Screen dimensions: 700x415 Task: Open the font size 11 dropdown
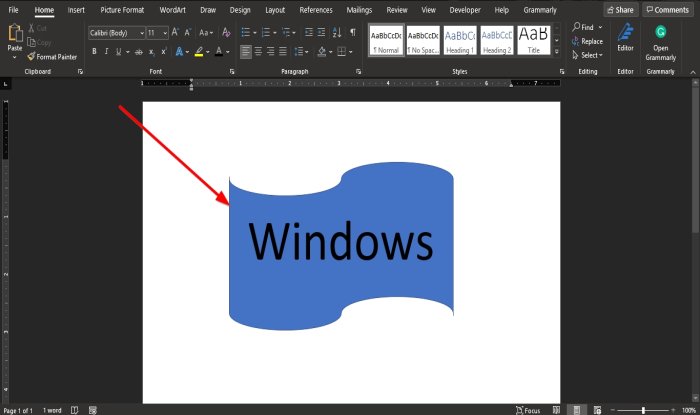165,33
